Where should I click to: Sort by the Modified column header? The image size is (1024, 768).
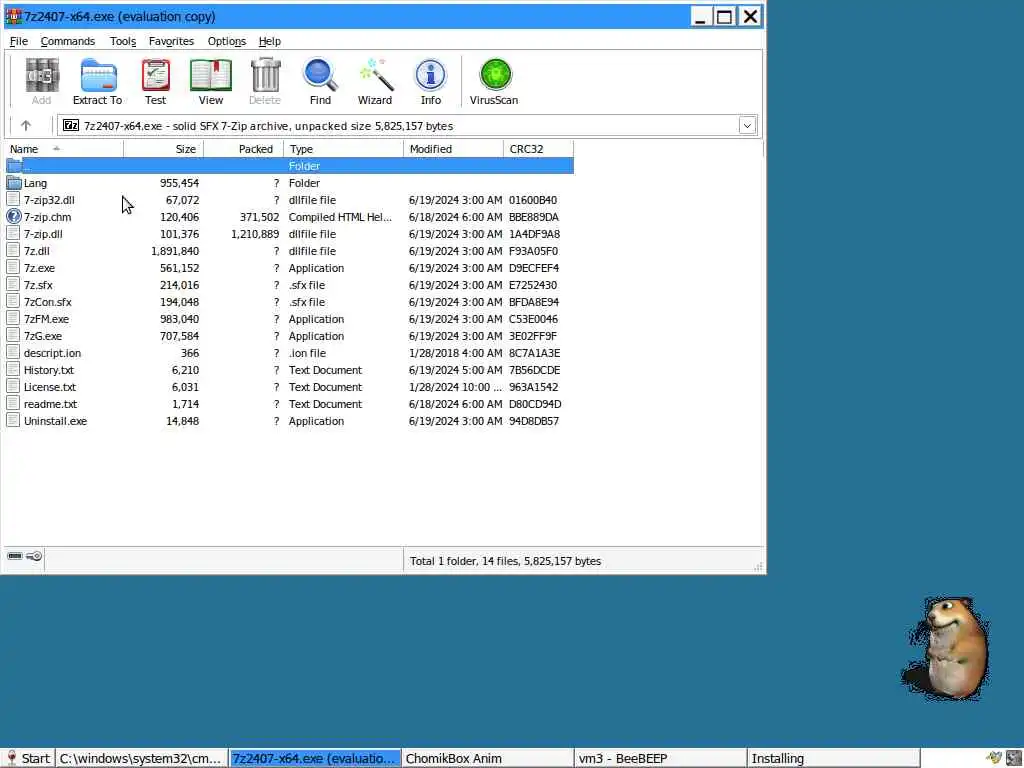(453, 149)
